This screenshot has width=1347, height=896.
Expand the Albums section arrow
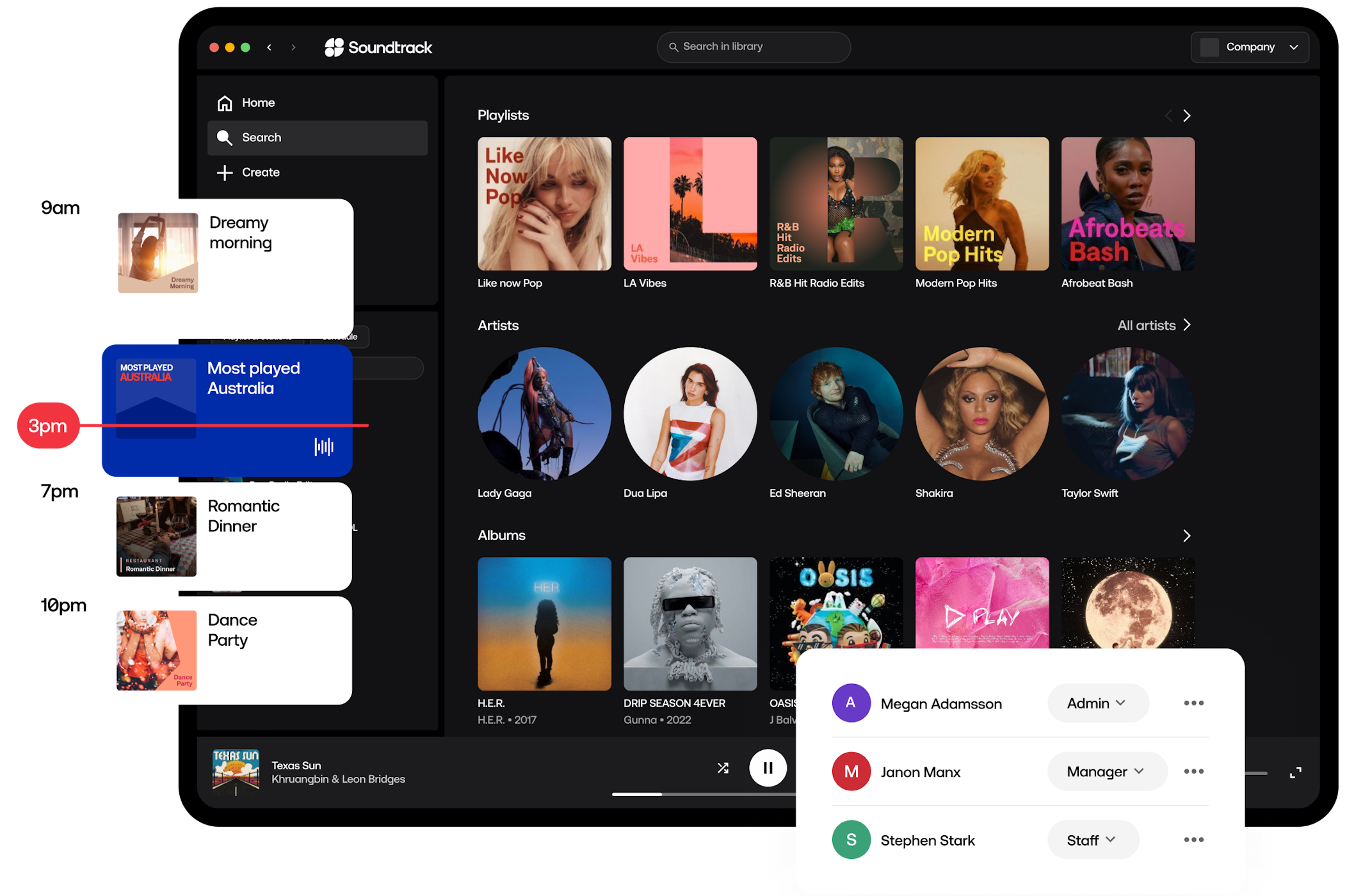click(x=1187, y=536)
